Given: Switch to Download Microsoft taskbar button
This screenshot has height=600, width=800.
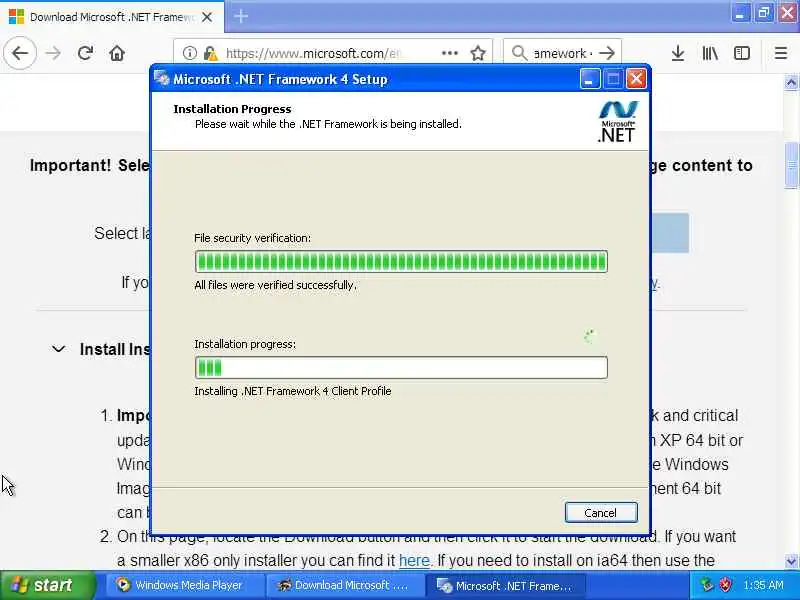Looking at the screenshot, I should [x=345, y=586].
